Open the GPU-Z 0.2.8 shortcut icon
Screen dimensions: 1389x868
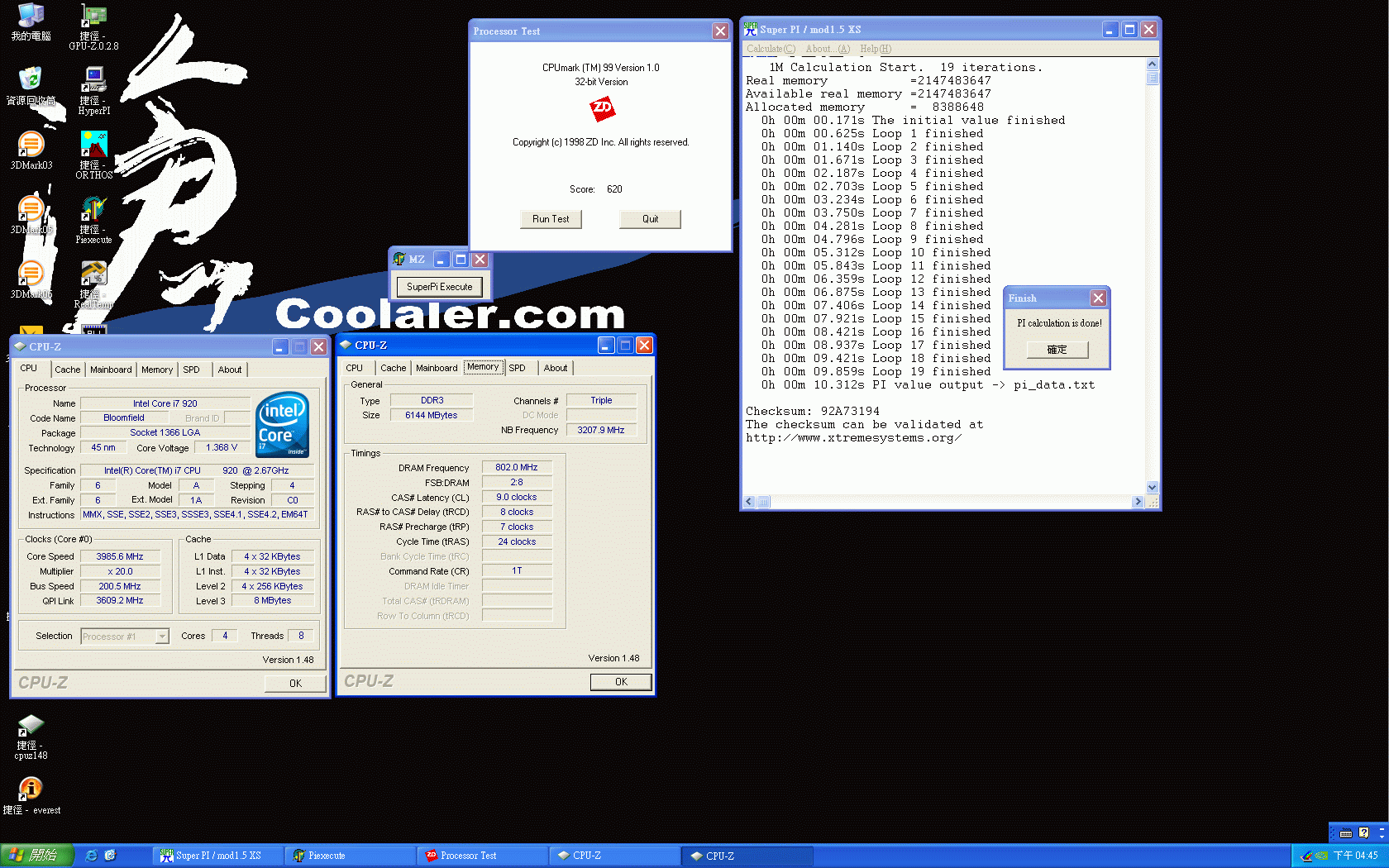pyautogui.click(x=93, y=27)
